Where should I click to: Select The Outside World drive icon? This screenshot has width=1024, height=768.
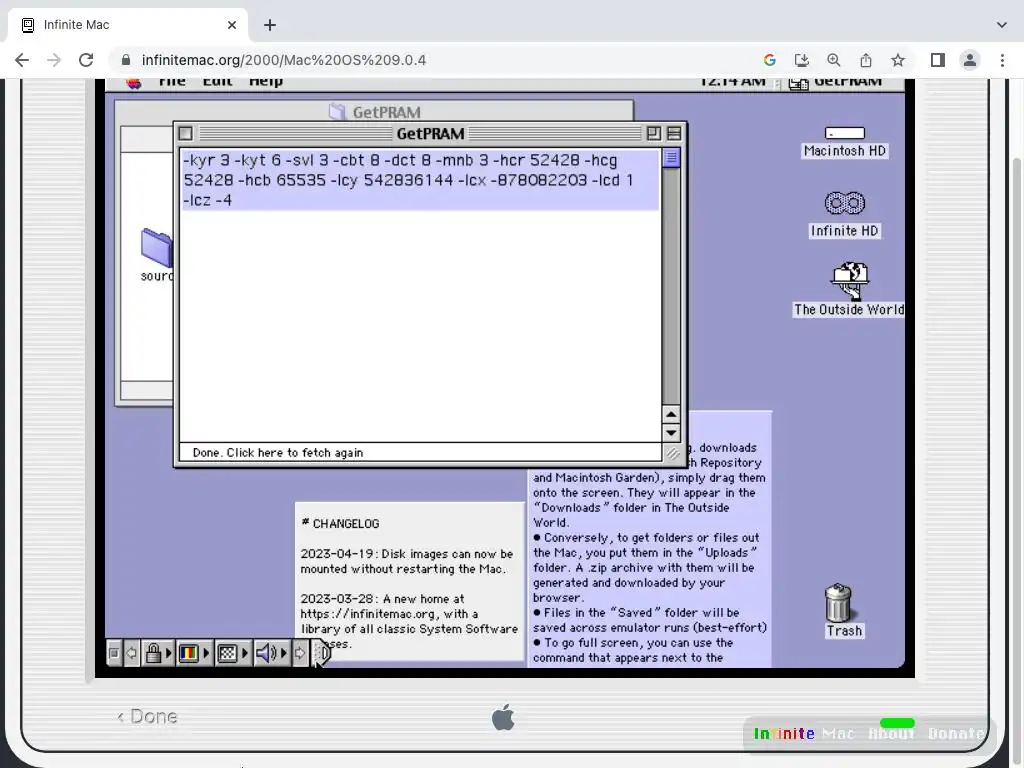click(x=849, y=289)
